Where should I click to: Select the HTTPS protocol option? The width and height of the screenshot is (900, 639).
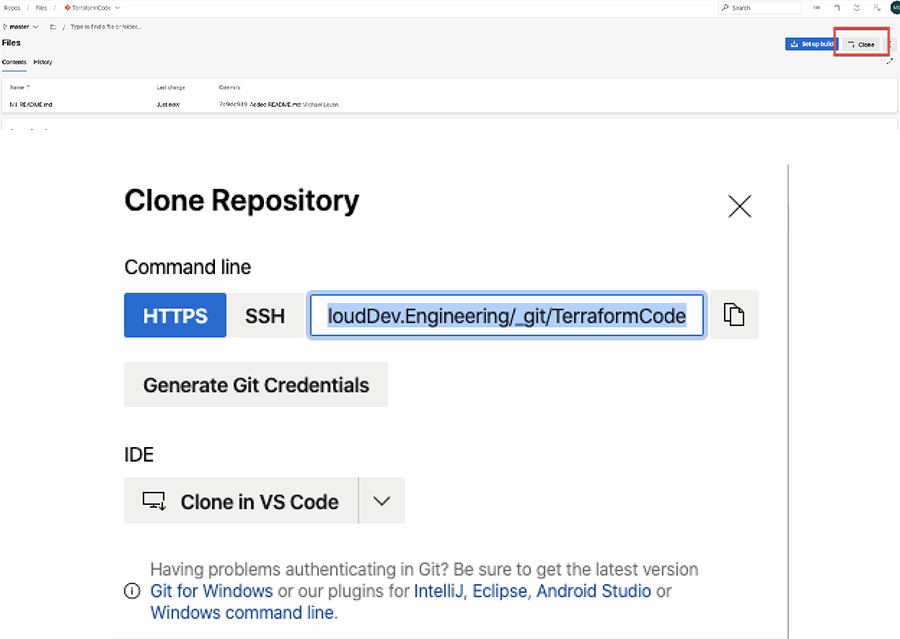175,316
